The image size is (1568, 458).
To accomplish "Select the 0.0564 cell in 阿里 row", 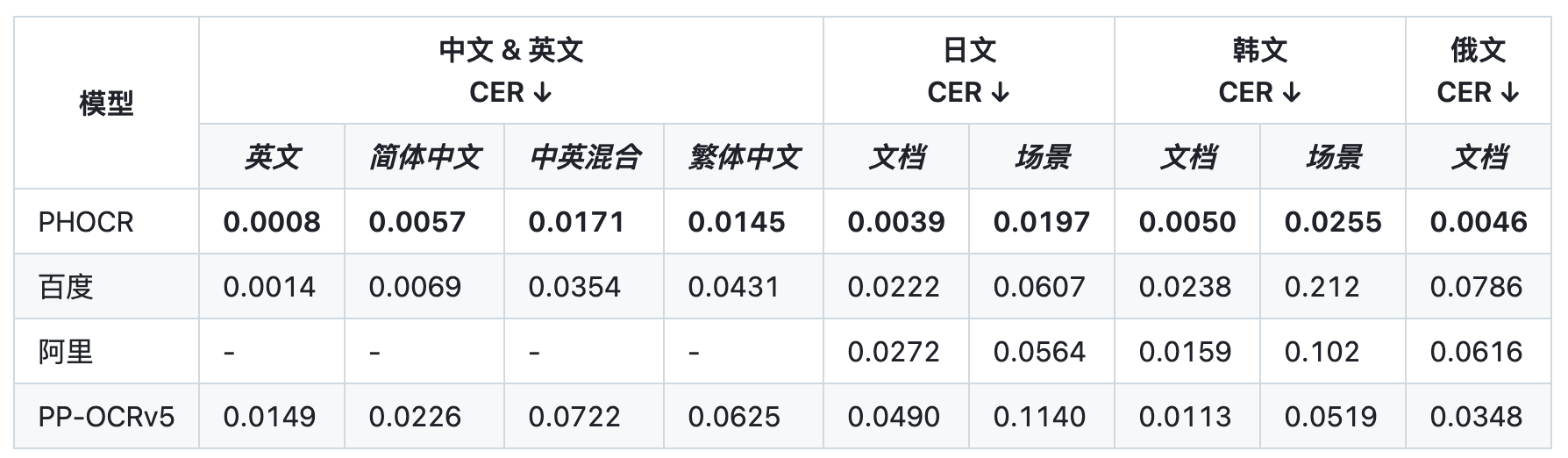I will [x=1039, y=352].
